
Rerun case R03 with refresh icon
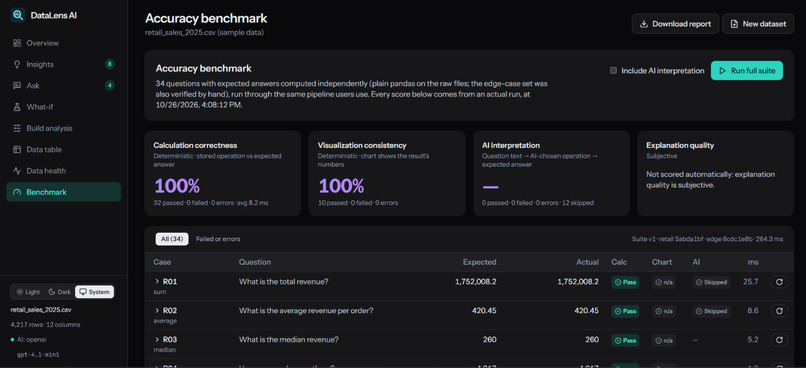779,340
